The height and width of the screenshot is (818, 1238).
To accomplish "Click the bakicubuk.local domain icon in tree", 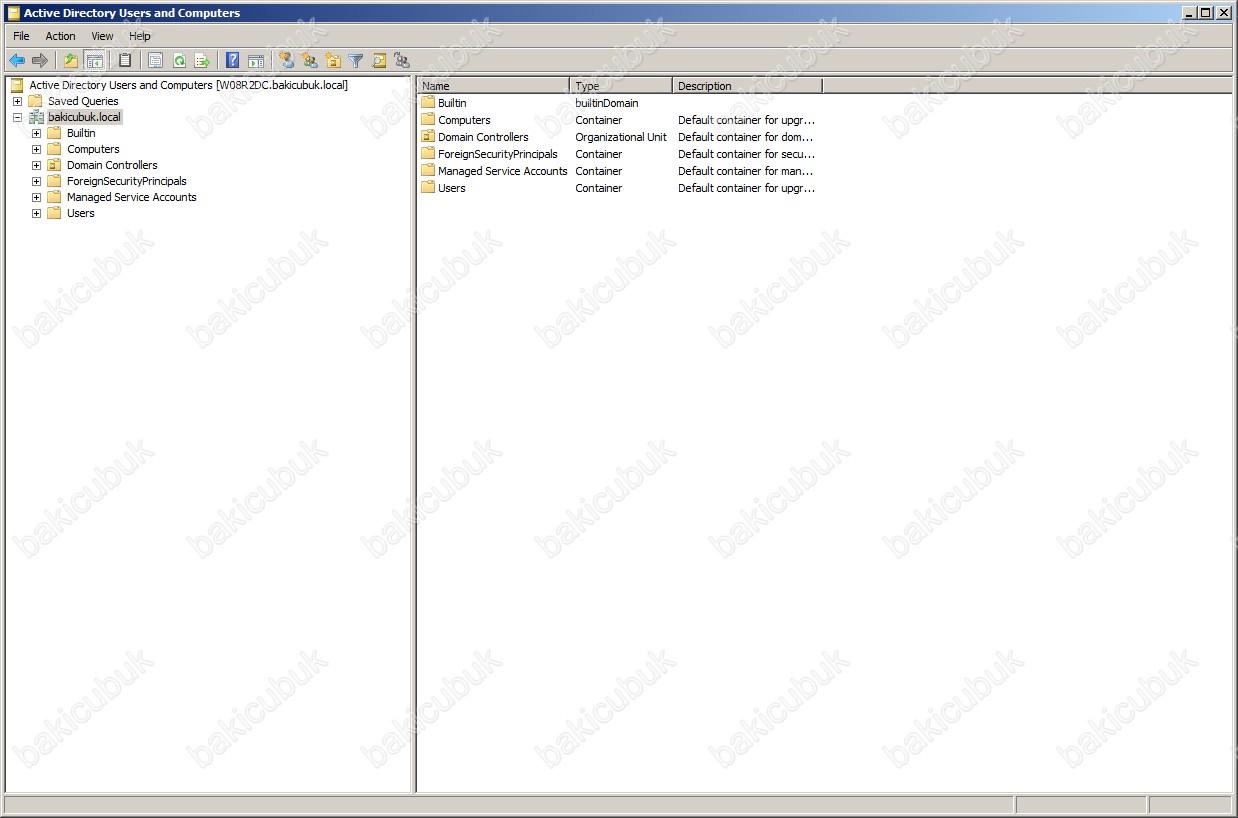I will click(37, 117).
